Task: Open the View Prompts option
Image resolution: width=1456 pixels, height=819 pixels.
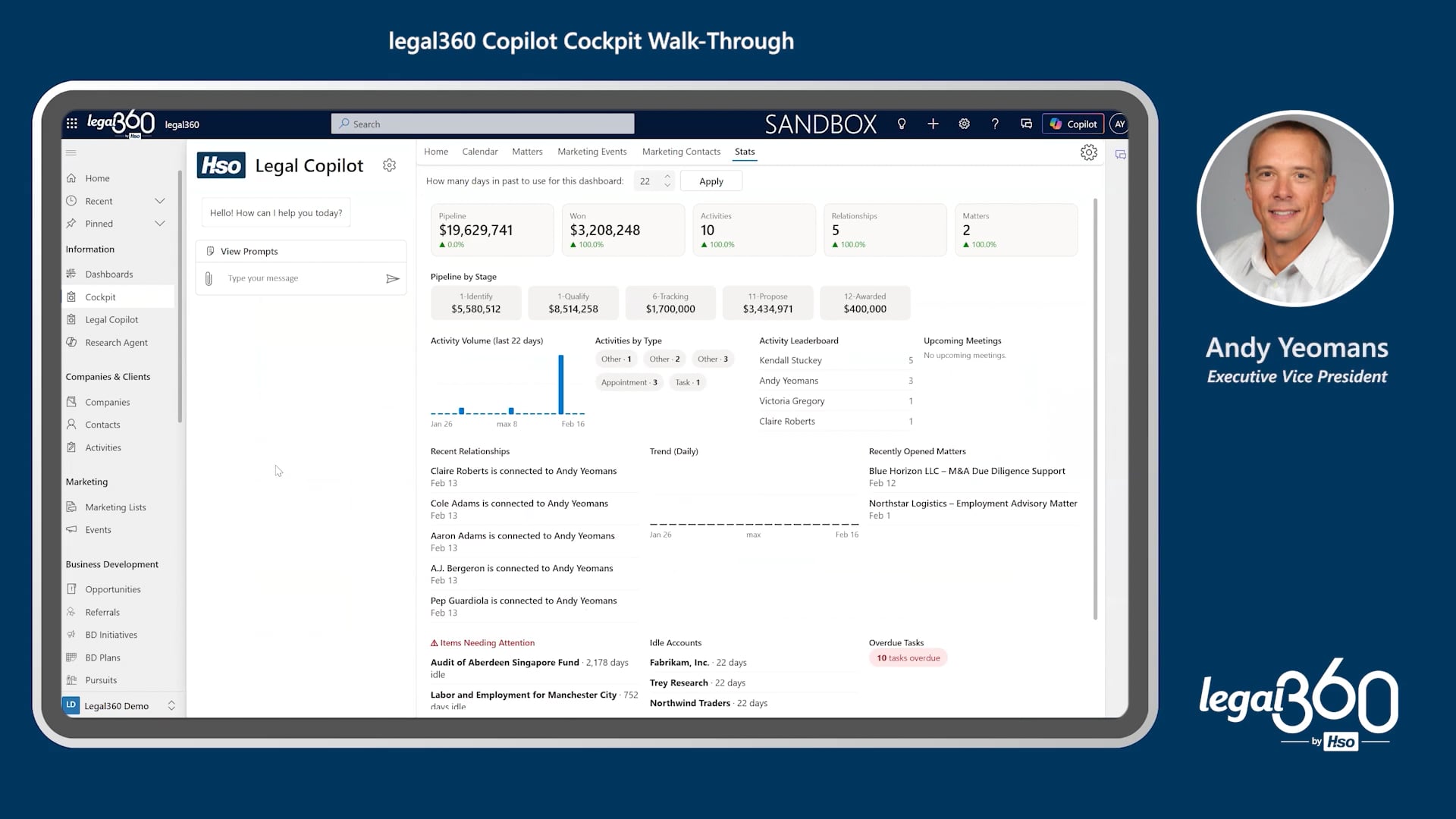Action: pos(249,252)
